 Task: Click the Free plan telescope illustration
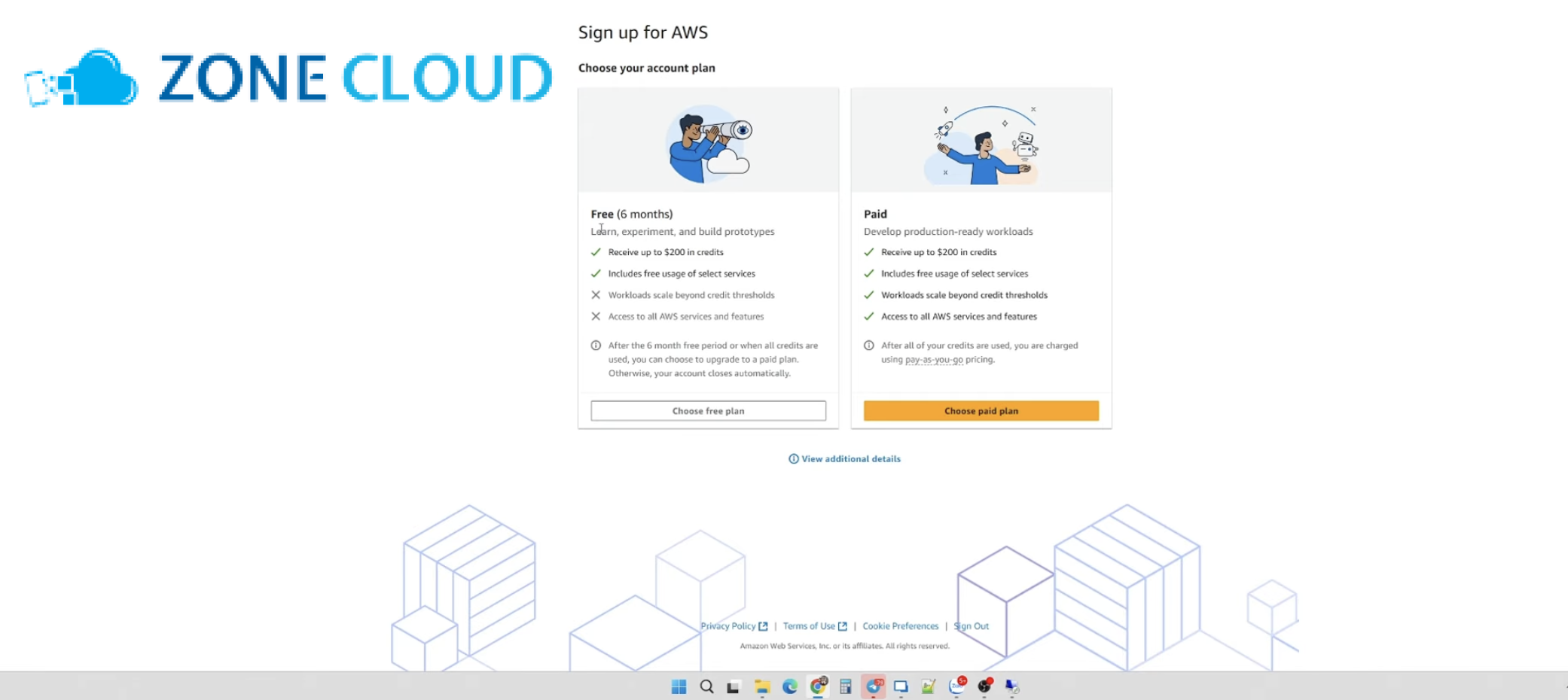pos(709,144)
